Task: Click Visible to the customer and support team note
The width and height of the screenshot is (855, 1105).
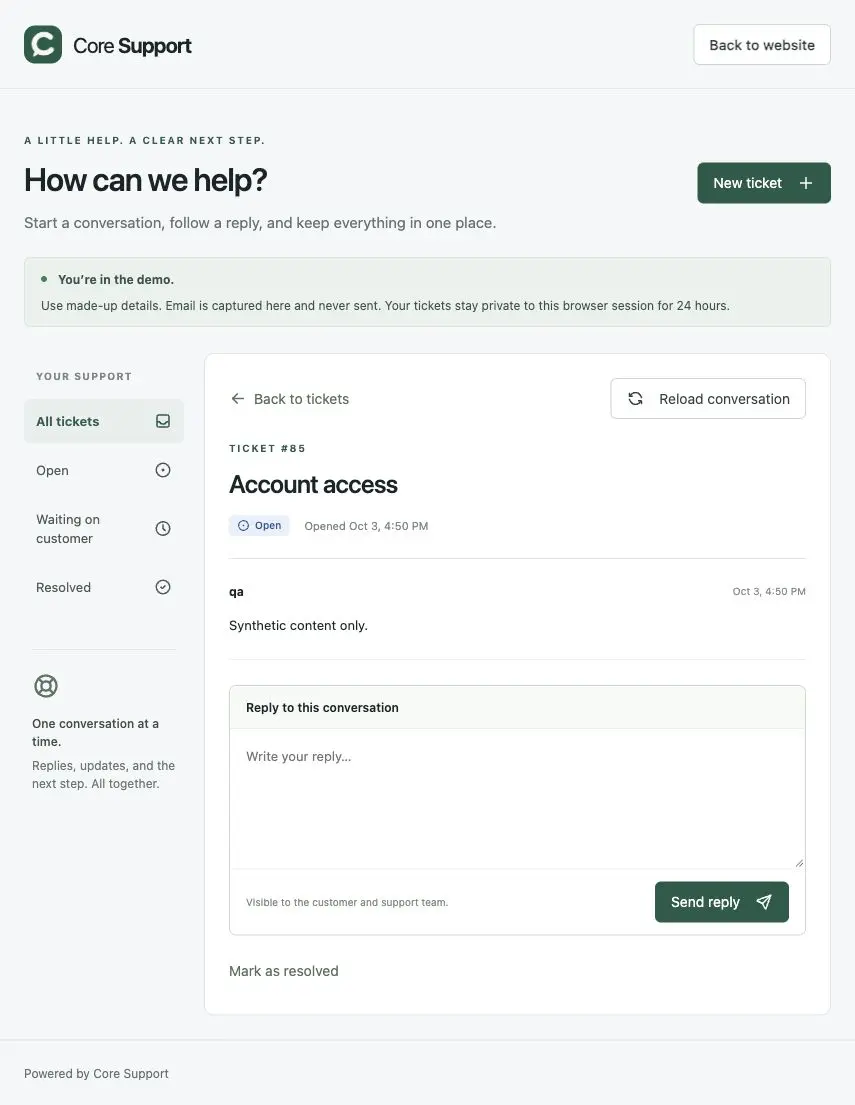Action: pyautogui.click(x=347, y=902)
